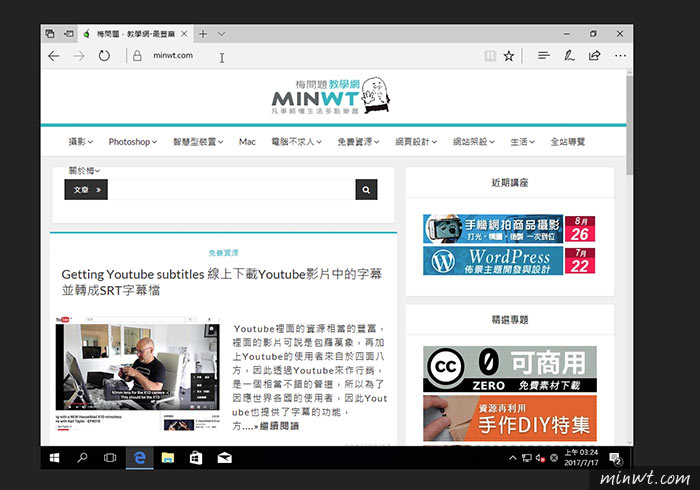Open Getting Youtube subtitles article title
The width and height of the screenshot is (700, 490).
click(222, 282)
